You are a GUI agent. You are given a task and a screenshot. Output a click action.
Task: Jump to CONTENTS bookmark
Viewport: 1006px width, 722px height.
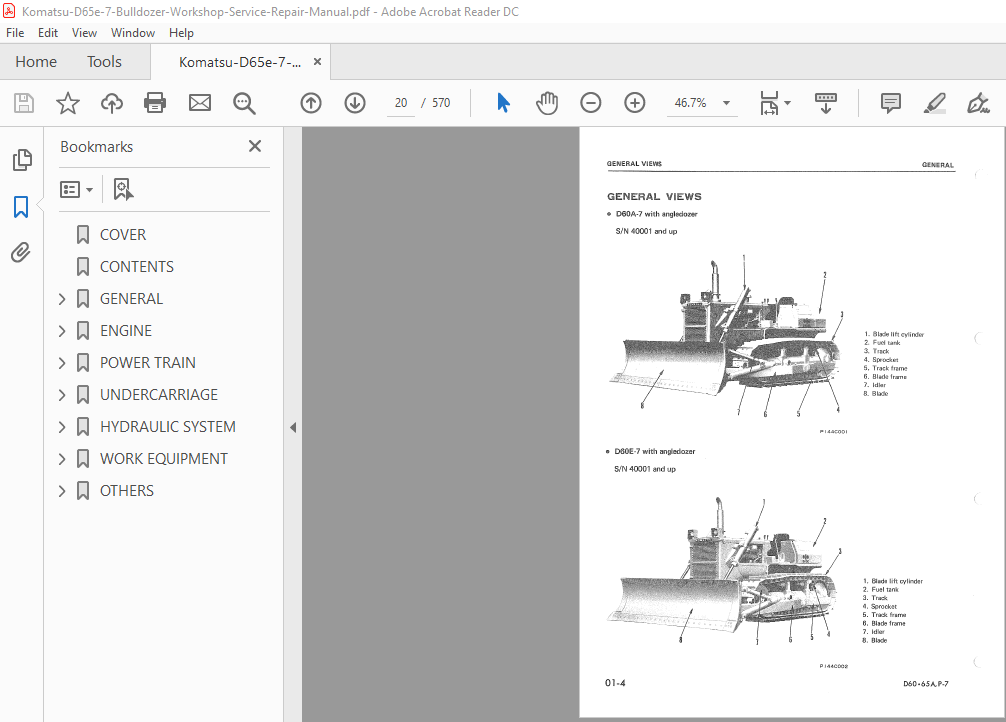[x=137, y=267]
